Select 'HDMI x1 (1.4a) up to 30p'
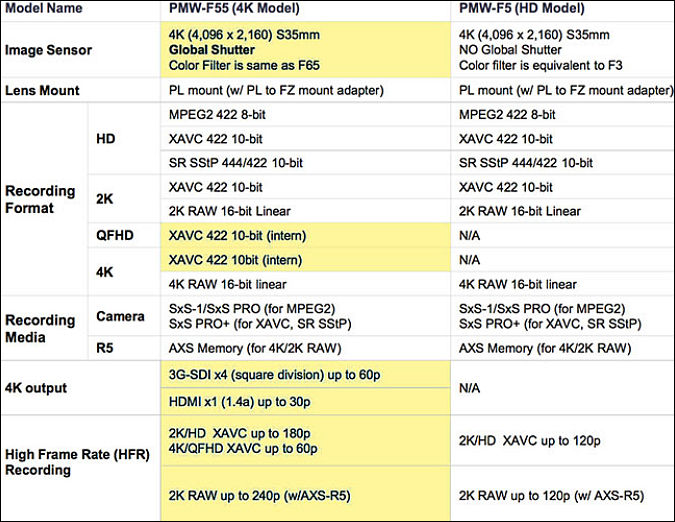Viewport: 675px width, 522px height. click(239, 402)
